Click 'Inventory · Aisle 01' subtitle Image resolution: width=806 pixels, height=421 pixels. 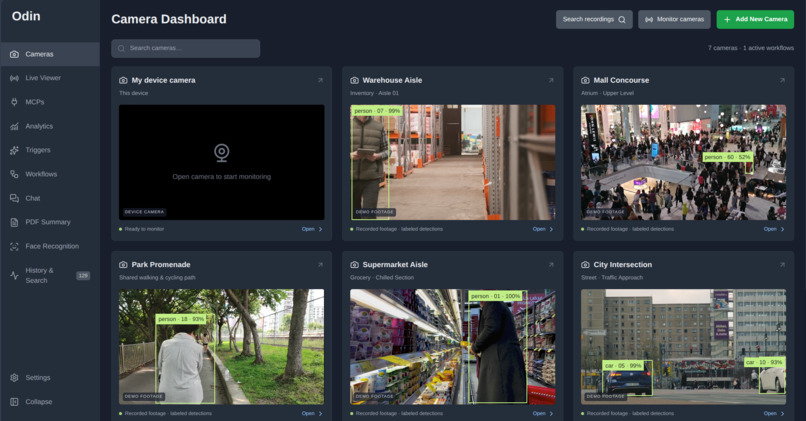(374, 93)
